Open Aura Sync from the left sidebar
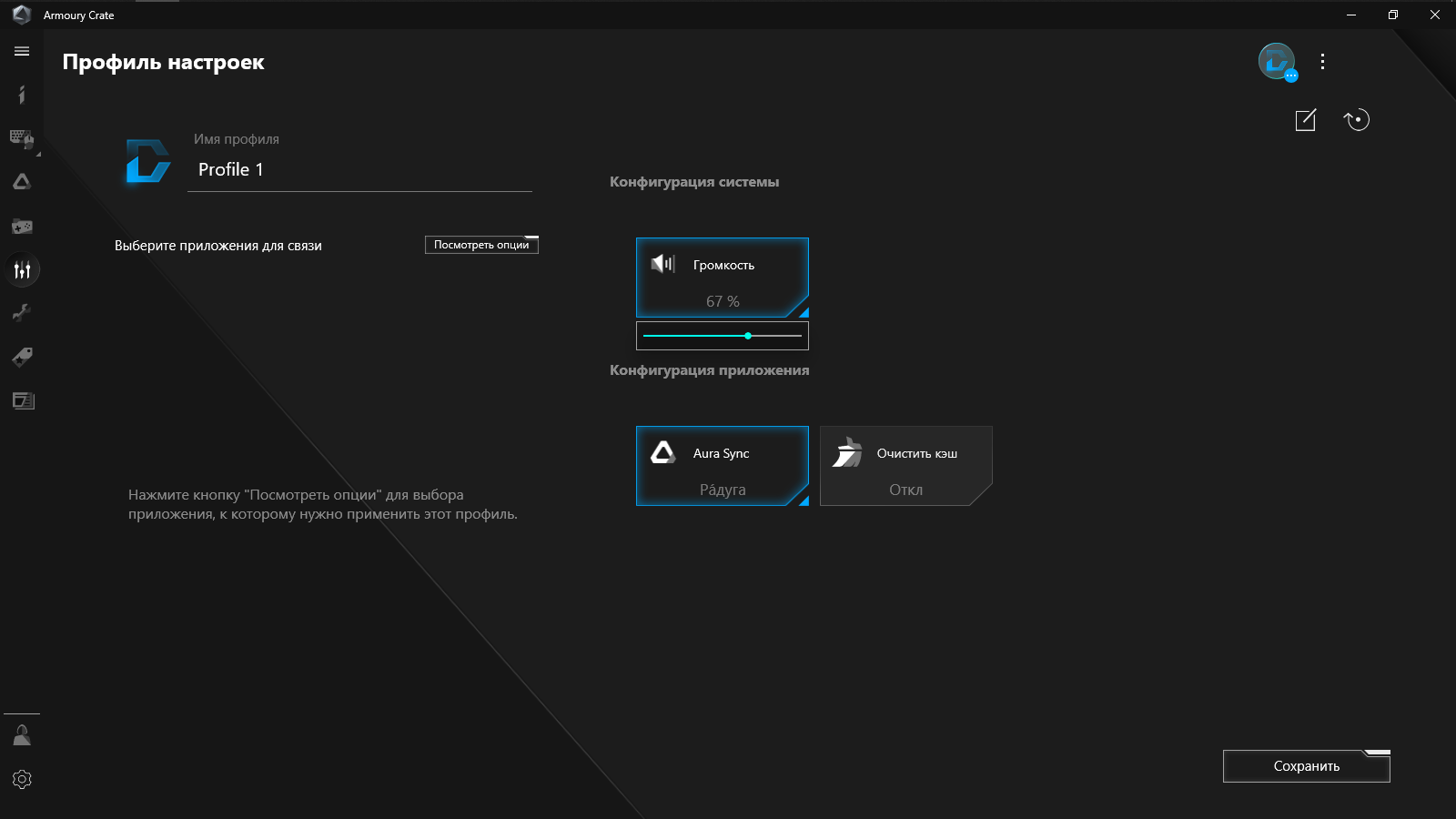This screenshot has width=1456, height=819. (22, 182)
